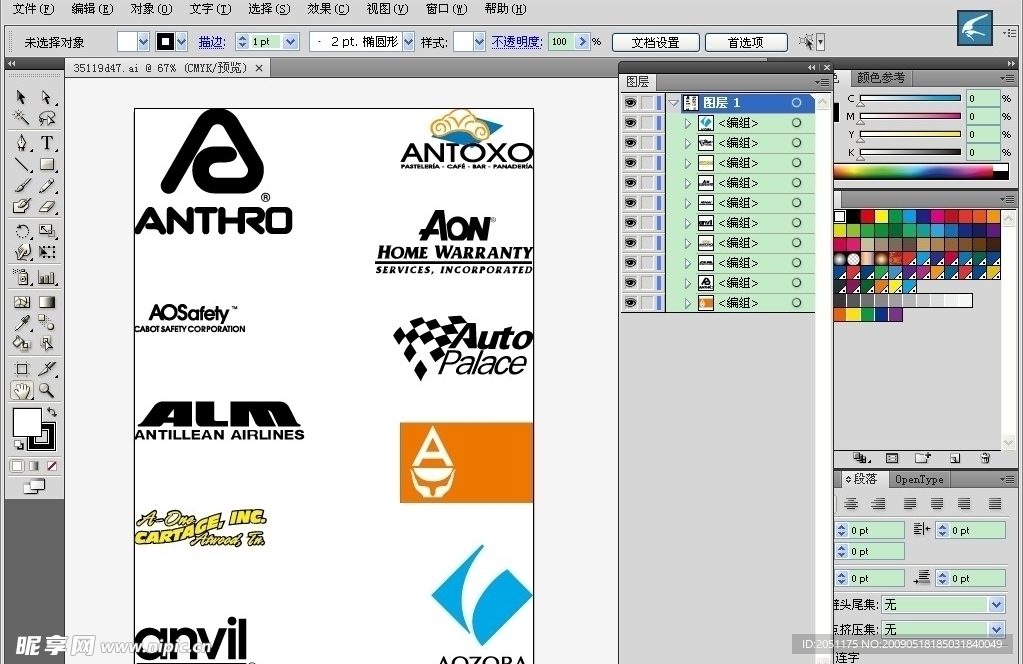The height and width of the screenshot is (664, 1023).
Task: Toggle lock box for 图层 1
Action: pos(648,103)
